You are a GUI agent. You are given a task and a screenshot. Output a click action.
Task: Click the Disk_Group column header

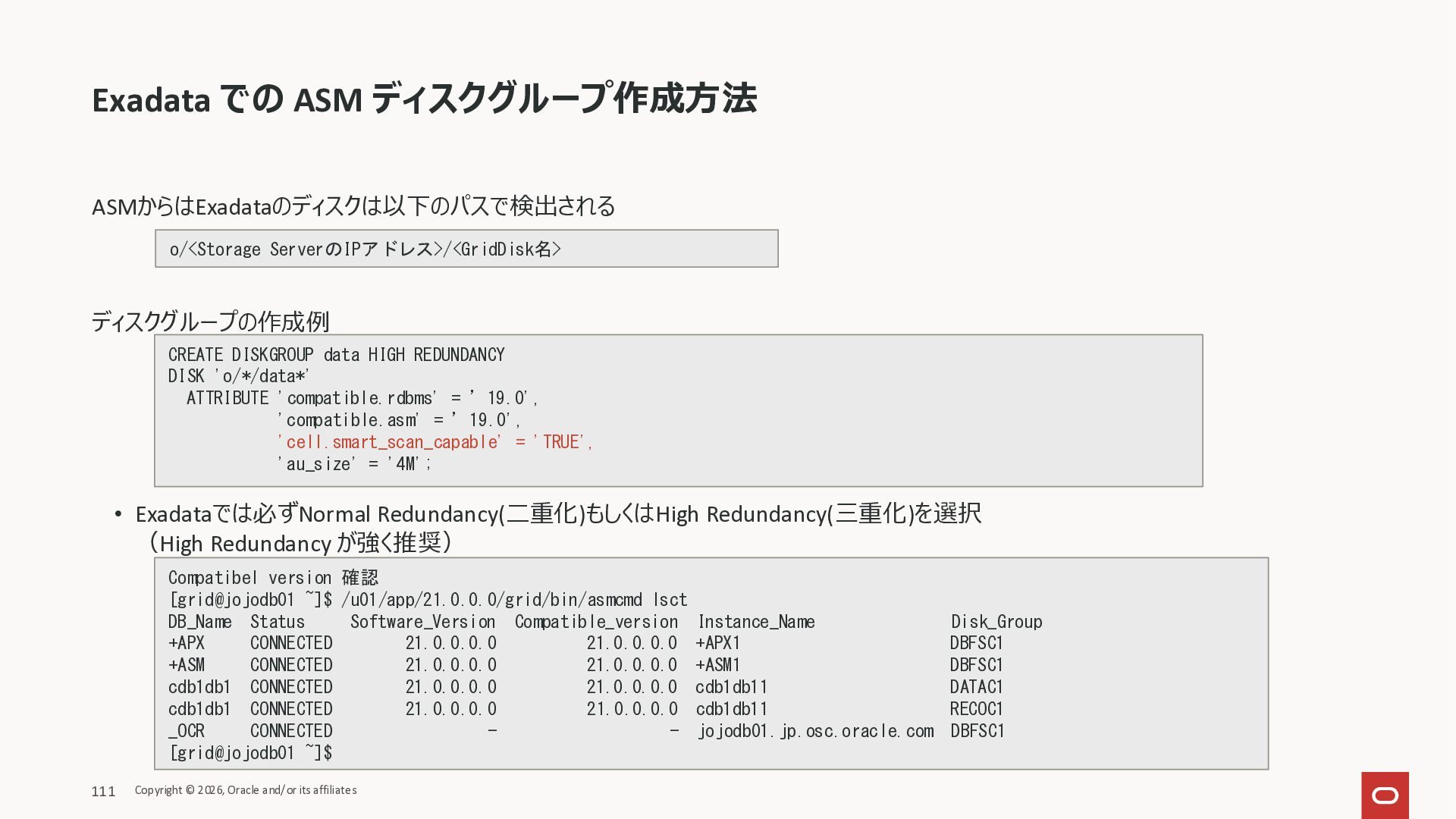coord(996,622)
